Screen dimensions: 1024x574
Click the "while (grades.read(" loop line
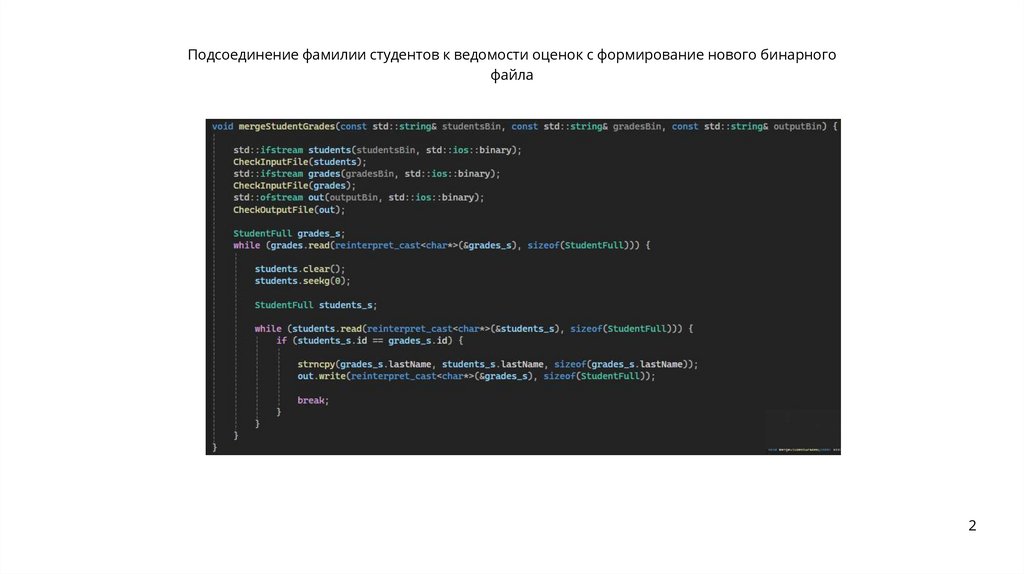[441, 246]
